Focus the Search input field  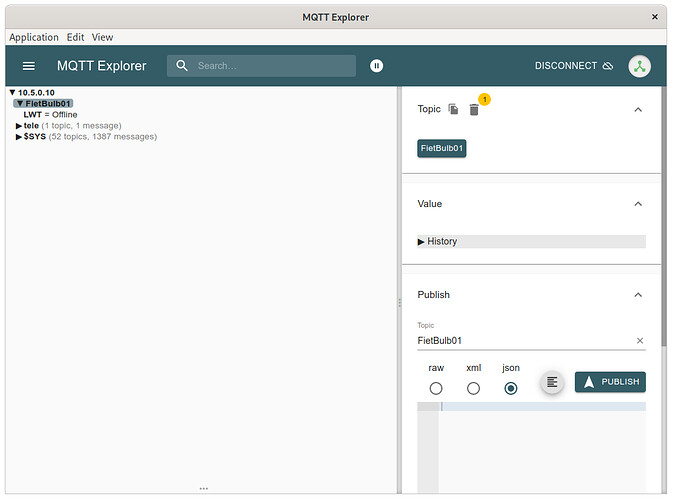[x=261, y=66]
